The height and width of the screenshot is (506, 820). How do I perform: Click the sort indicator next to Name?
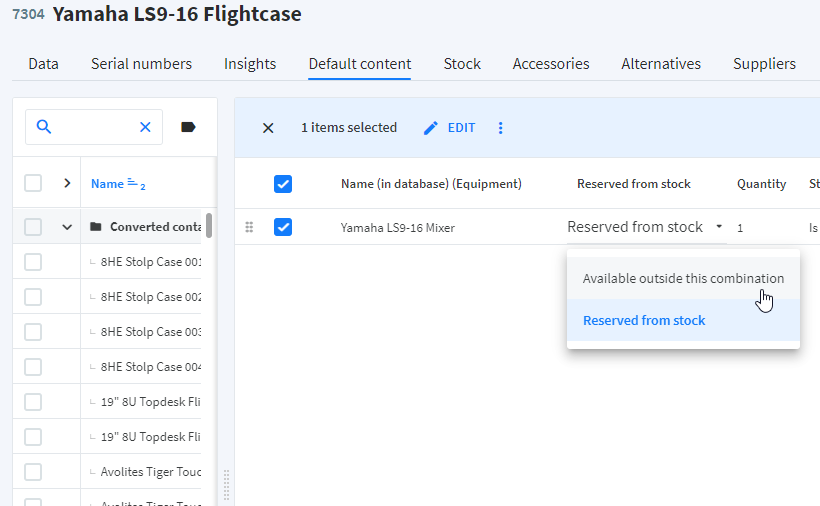[136, 184]
